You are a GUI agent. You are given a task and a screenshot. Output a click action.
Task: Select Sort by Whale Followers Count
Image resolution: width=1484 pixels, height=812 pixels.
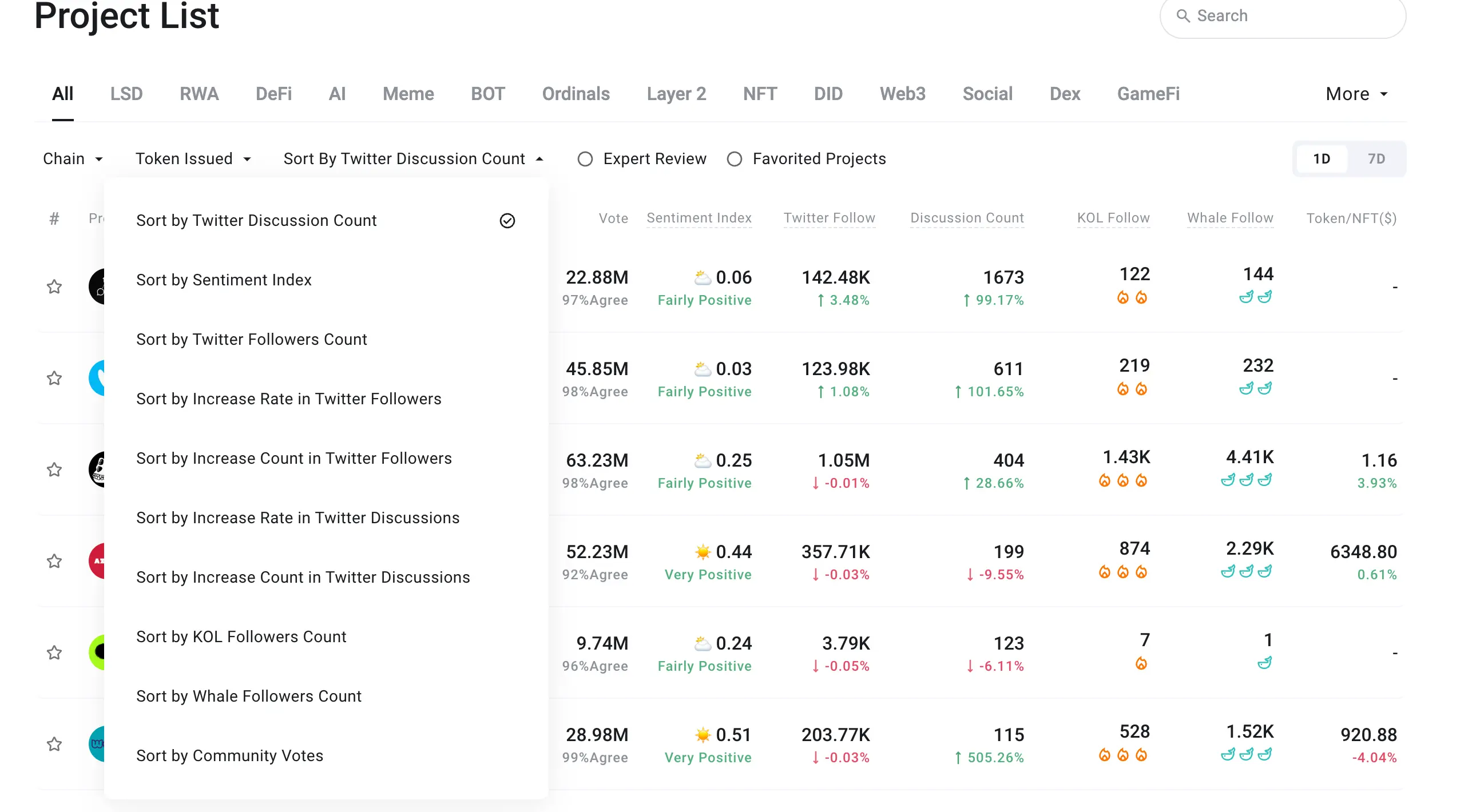249,696
